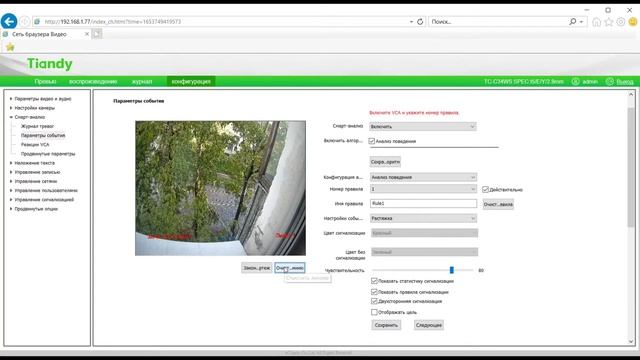Click the logout icon next to Выход

[610, 82]
